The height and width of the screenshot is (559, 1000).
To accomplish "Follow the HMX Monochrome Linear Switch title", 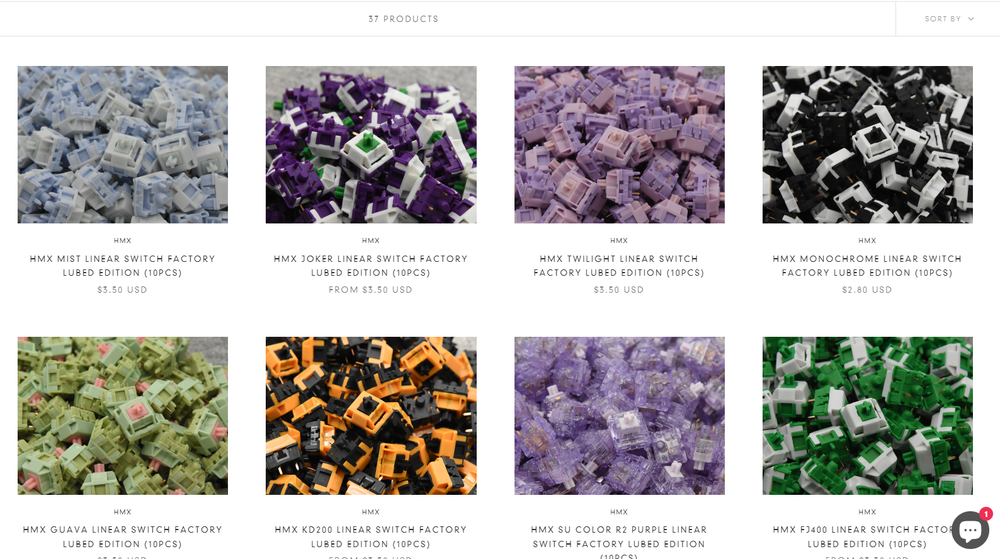I will click(x=867, y=266).
